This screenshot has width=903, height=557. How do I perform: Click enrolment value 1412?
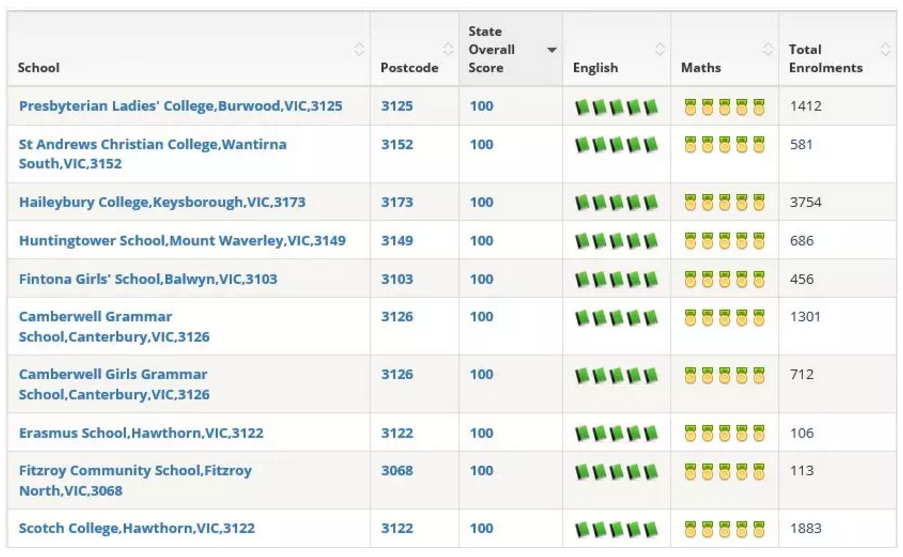(x=806, y=106)
